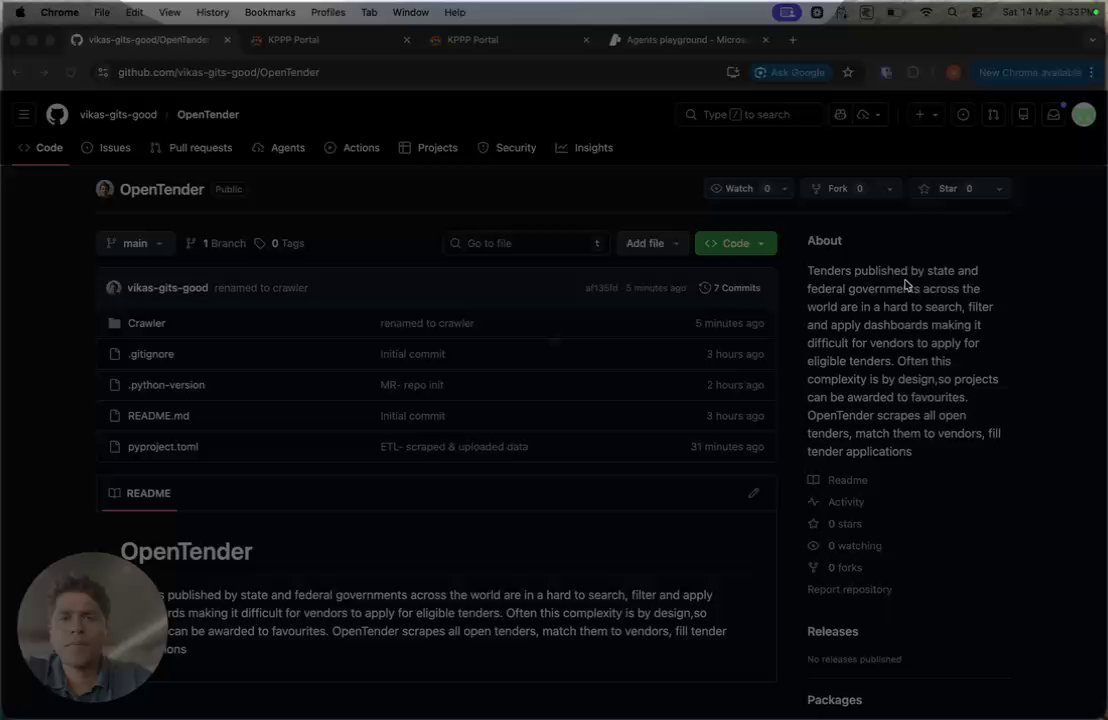Viewport: 1108px width, 720px height.
Task: View the 7 Commits history link
Action: (x=729, y=288)
